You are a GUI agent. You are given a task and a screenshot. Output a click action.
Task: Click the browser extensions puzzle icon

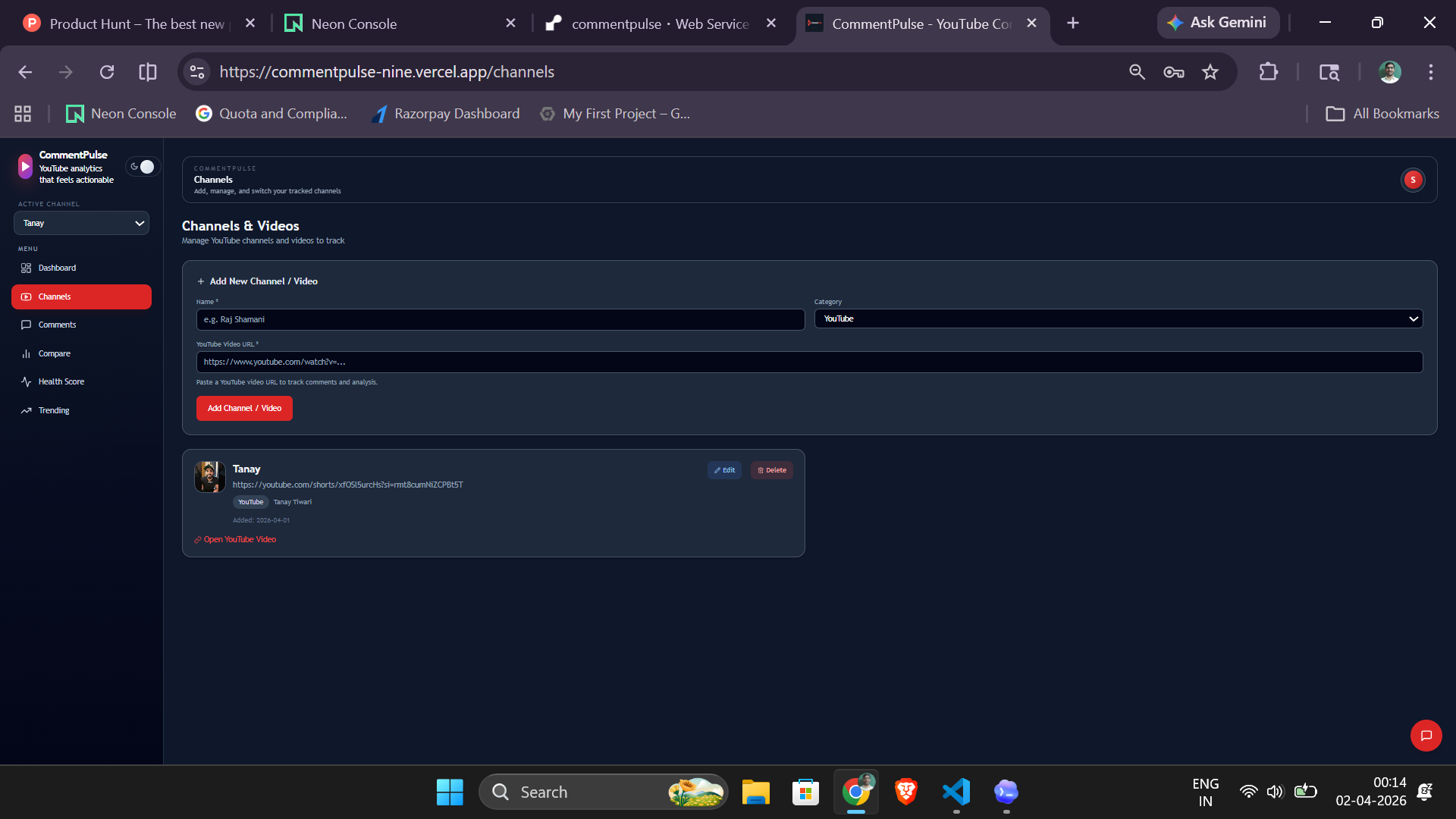1269,72
